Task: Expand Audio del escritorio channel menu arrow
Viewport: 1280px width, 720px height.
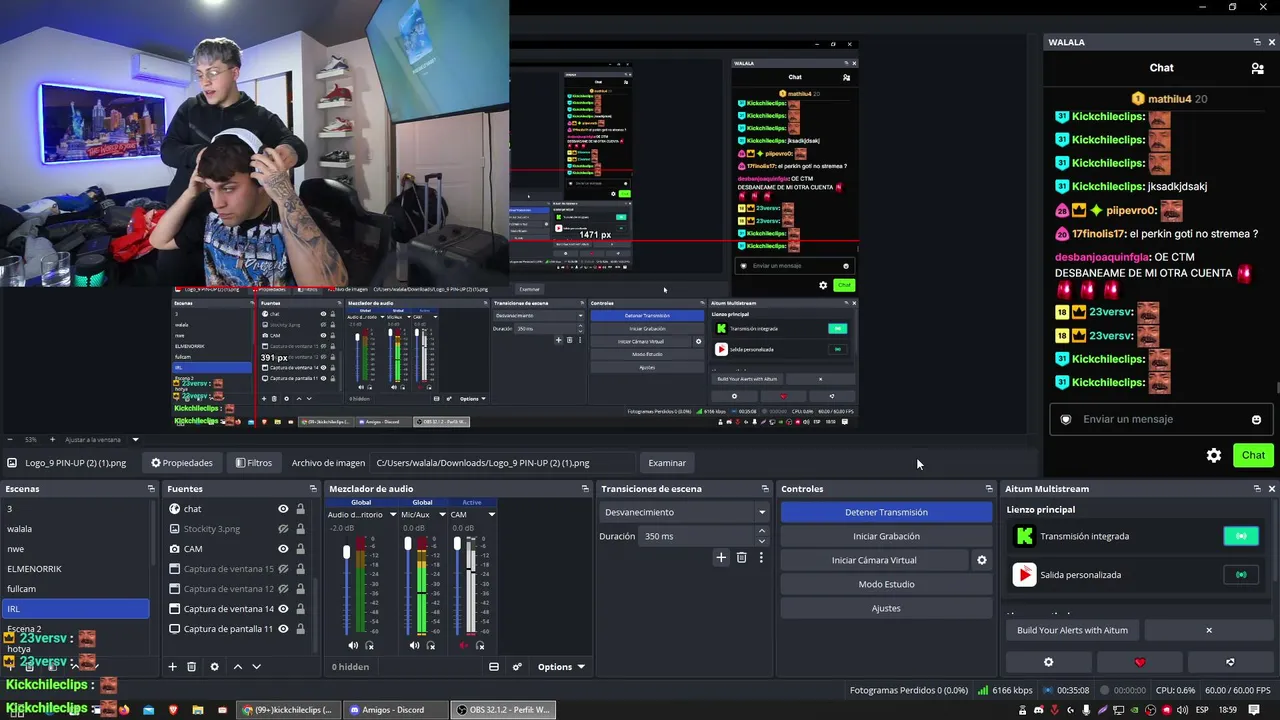Action: (x=393, y=515)
